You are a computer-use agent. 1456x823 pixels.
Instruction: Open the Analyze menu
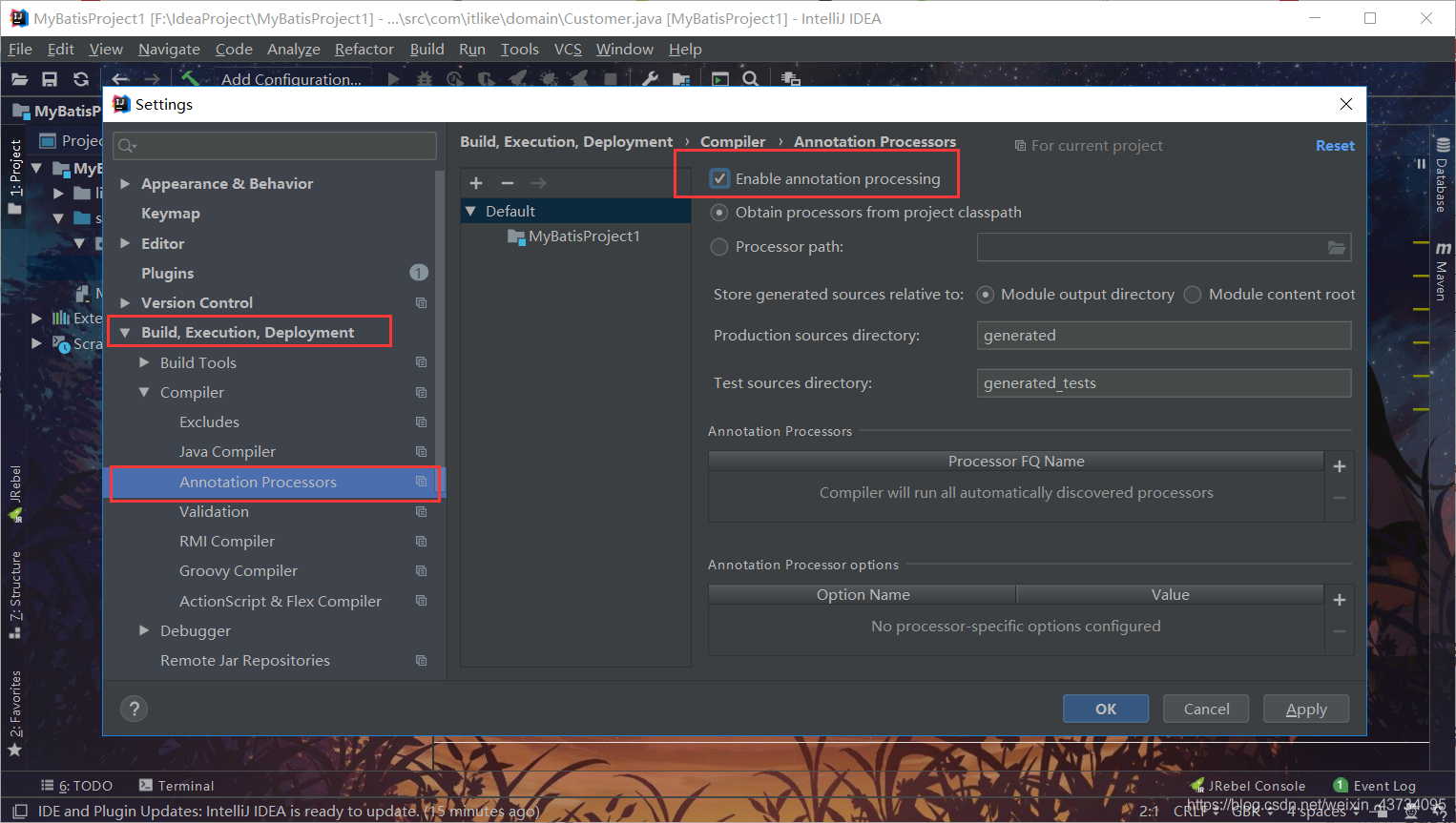pyautogui.click(x=294, y=49)
